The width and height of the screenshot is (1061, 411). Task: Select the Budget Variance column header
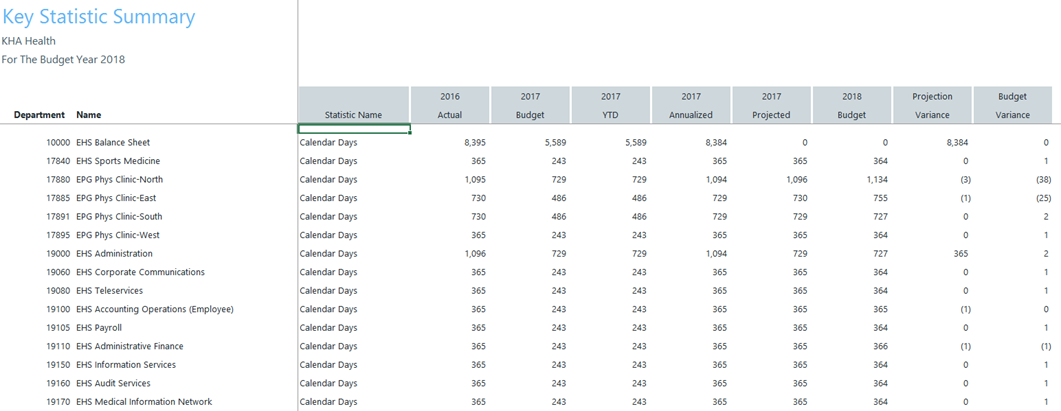point(1012,106)
